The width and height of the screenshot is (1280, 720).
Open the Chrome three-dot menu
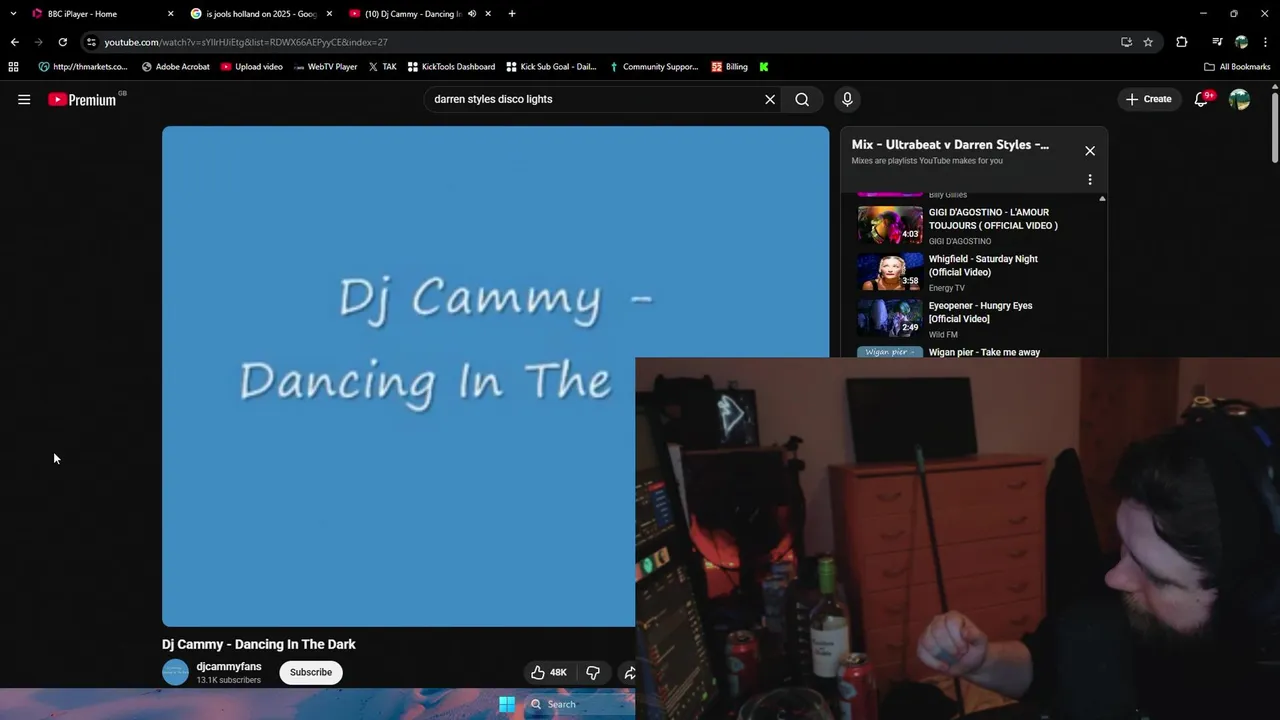click(1266, 42)
